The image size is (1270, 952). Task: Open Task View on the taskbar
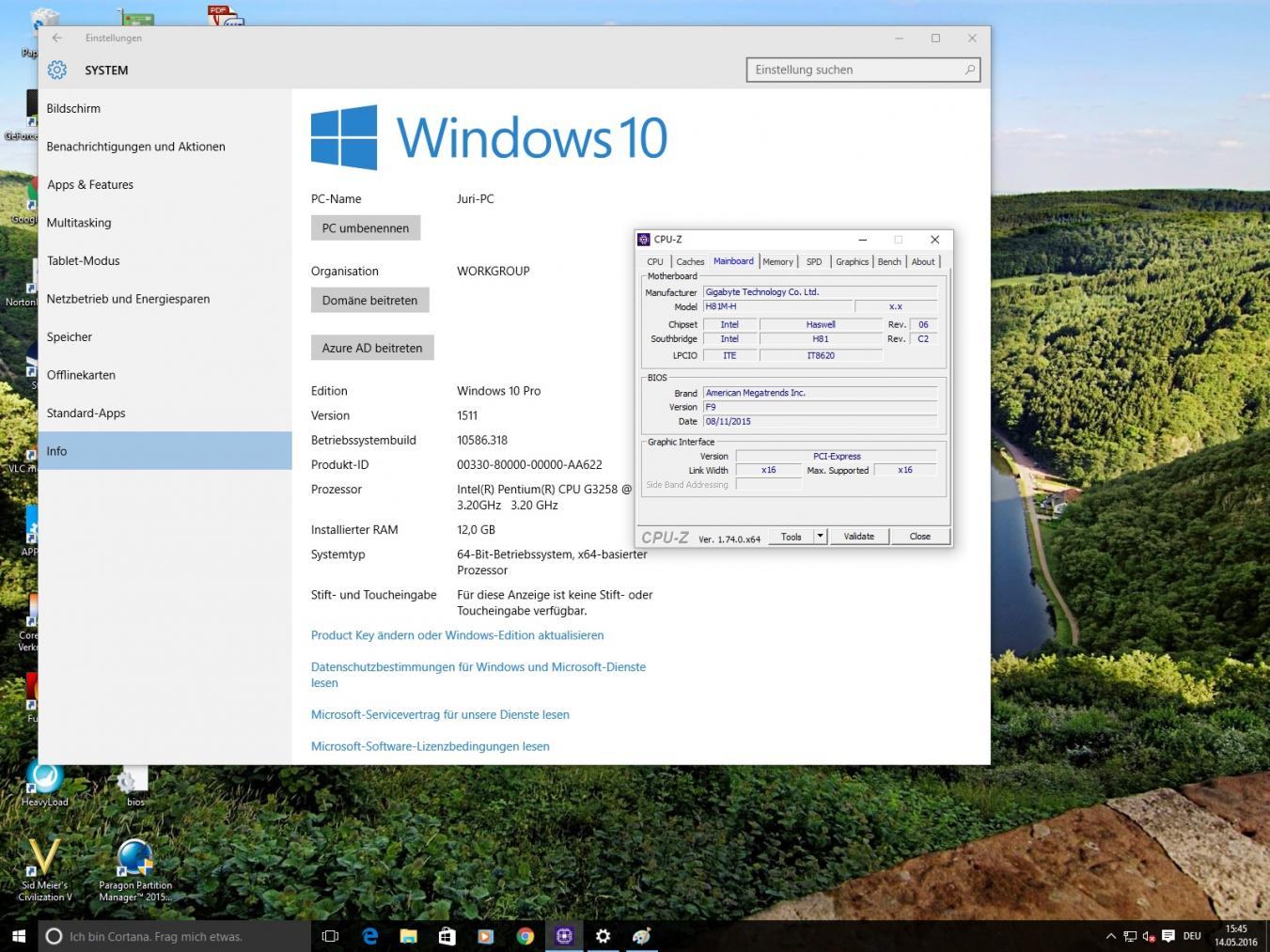pos(330,936)
